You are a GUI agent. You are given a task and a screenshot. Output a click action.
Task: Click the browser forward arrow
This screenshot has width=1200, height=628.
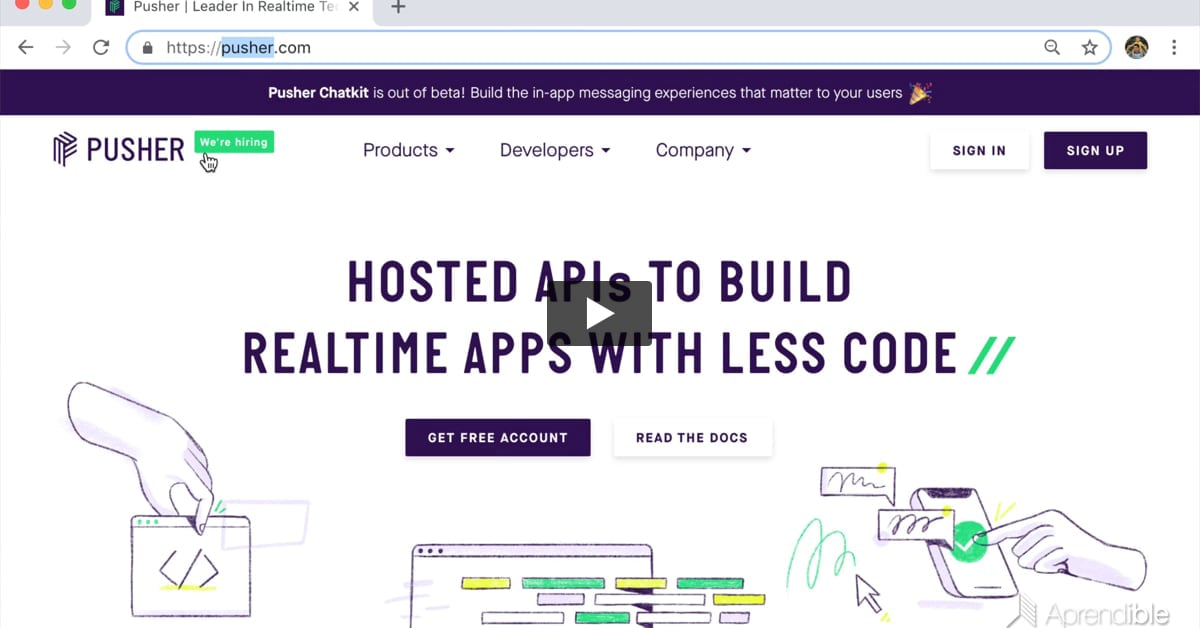[x=63, y=47]
